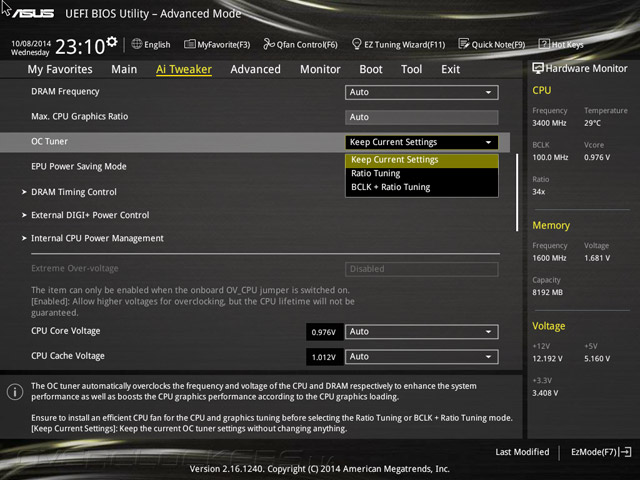This screenshot has width=640, height=480.
Task: Go to the Exit tab
Action: point(450,69)
